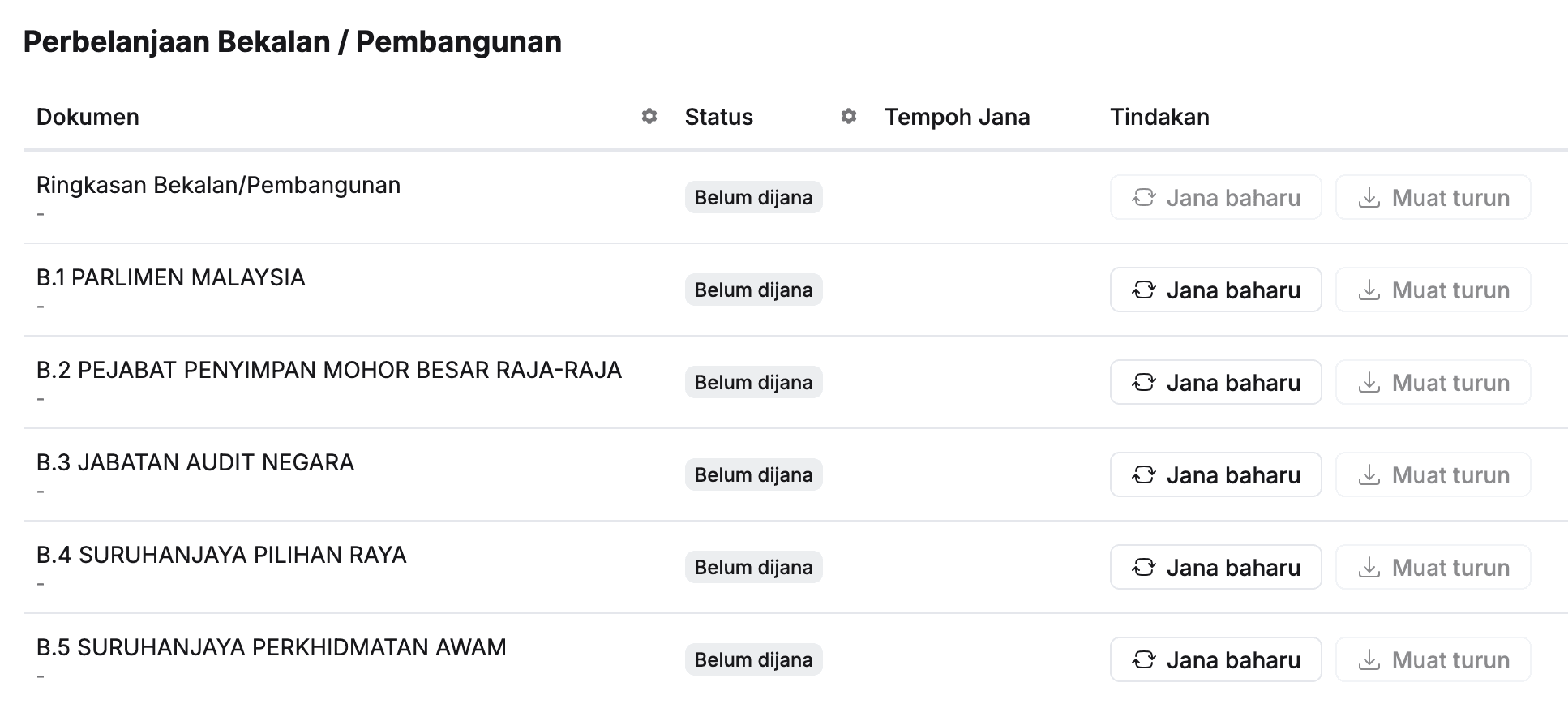Click download icon in Ringkasan Bekalan/Pembangunan row
1568x704 pixels.
pyautogui.click(x=1369, y=198)
